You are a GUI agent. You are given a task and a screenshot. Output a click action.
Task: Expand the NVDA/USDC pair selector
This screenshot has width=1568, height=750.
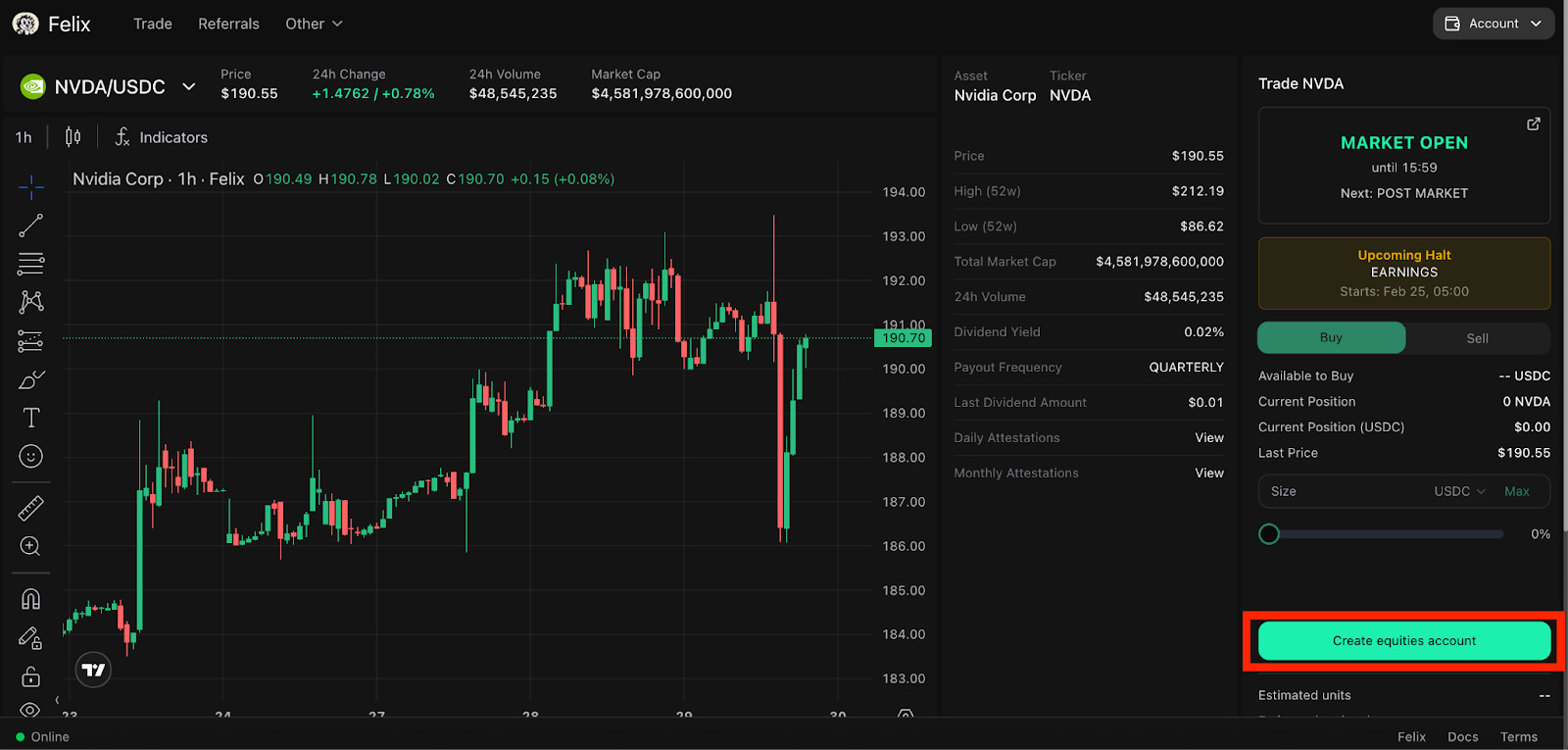tap(188, 87)
